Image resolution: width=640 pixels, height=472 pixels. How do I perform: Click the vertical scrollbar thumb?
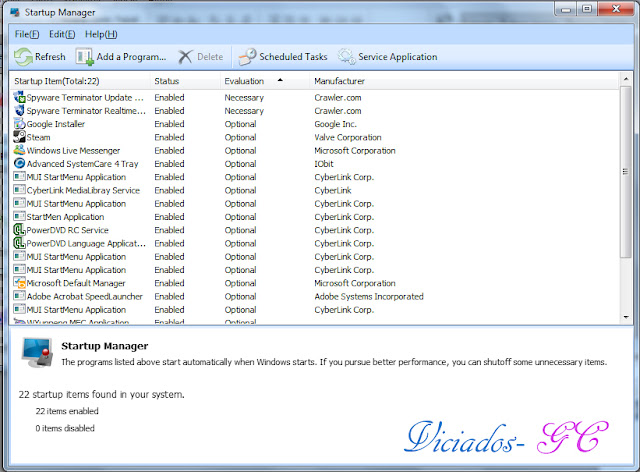(x=626, y=171)
